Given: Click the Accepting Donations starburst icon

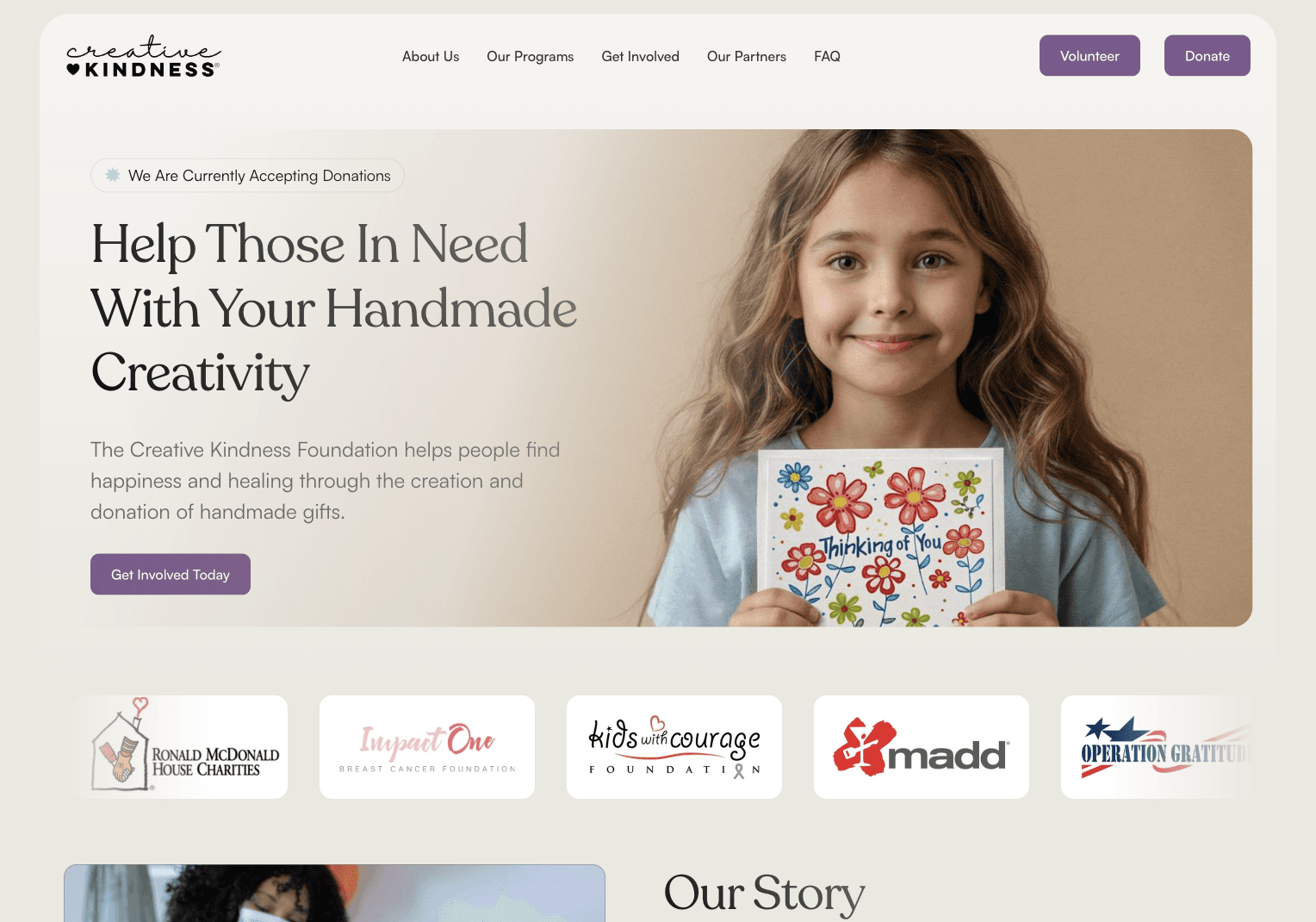Looking at the screenshot, I should (113, 175).
